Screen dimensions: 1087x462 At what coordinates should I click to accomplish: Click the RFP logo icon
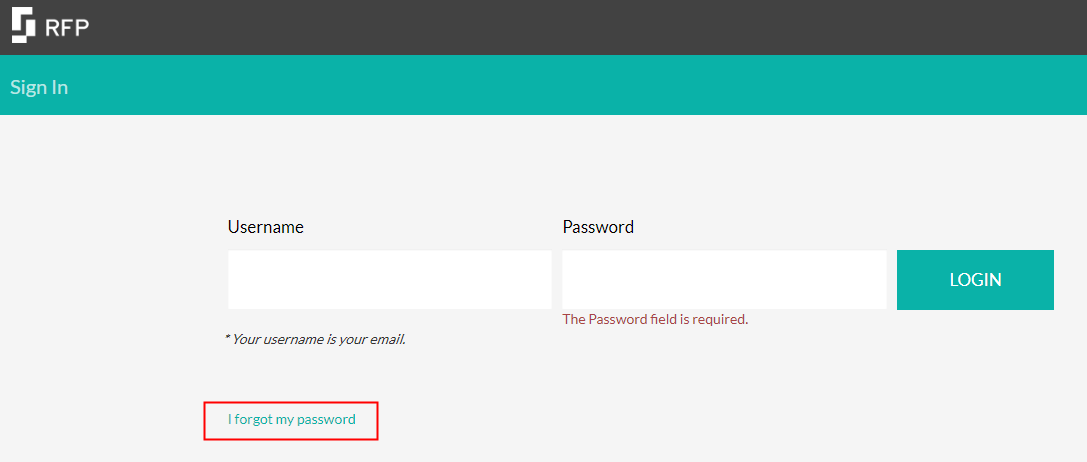[23, 25]
